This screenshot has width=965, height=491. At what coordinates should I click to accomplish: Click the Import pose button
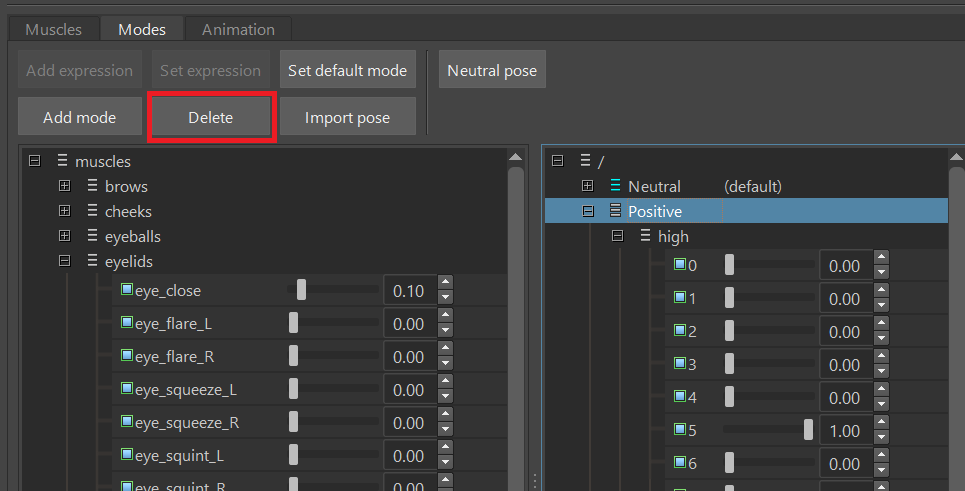click(347, 117)
